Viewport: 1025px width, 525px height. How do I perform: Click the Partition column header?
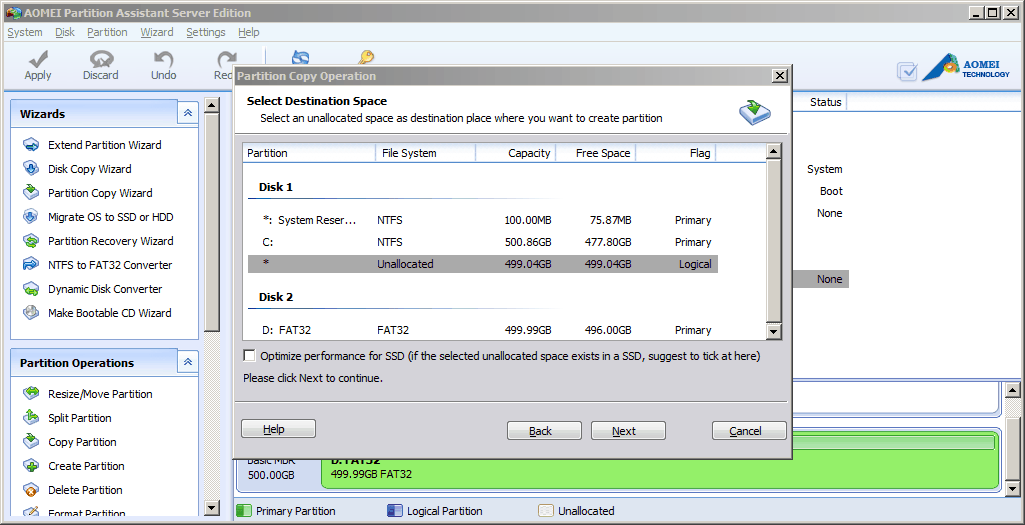tap(309, 153)
